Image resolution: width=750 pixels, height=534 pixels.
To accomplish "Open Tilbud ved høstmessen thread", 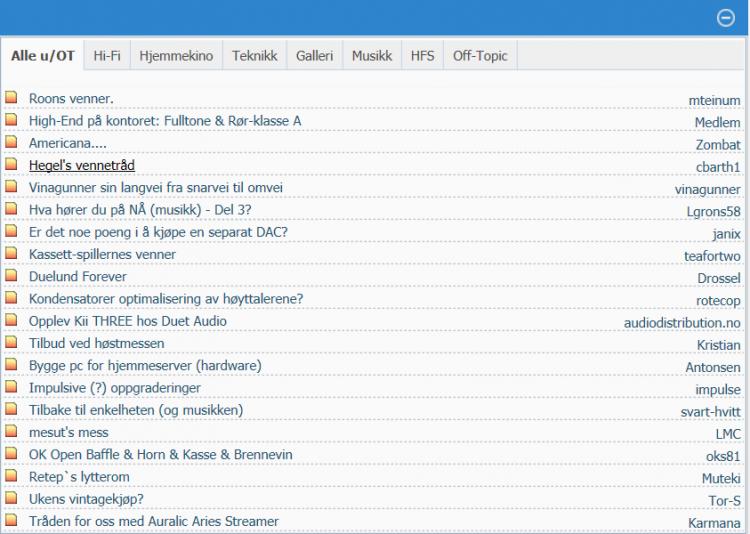I will tap(97, 344).
